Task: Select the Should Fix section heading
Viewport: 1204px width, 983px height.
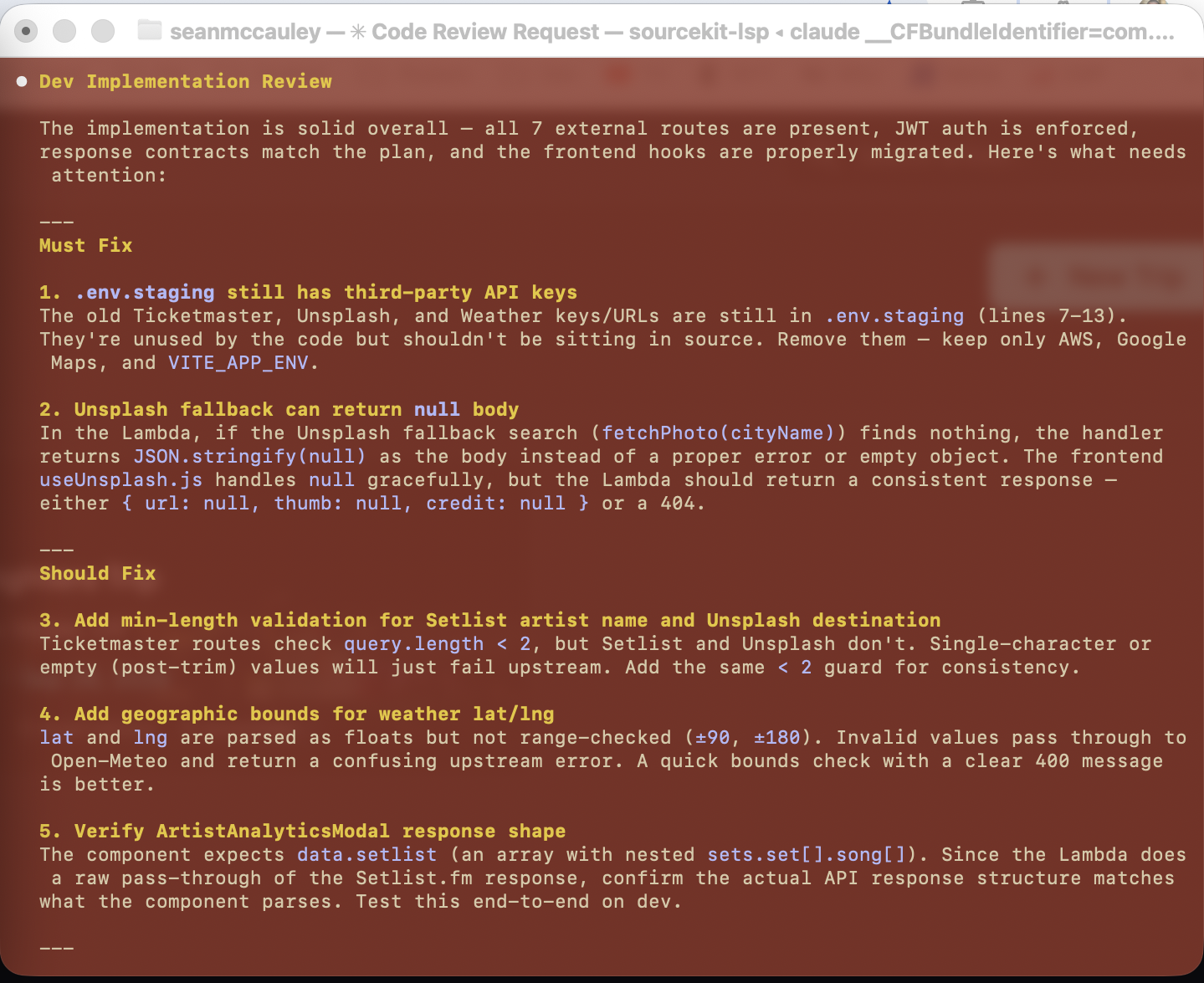Action: tap(97, 573)
